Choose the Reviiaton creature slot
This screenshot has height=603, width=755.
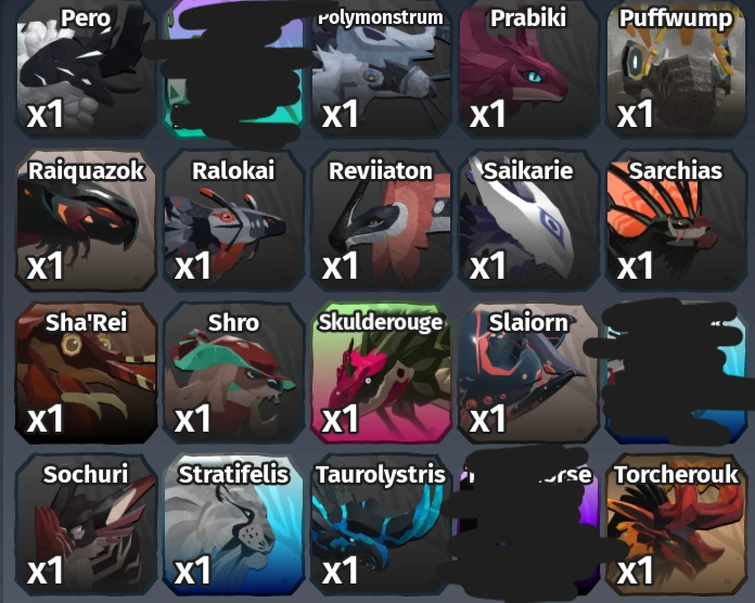pyautogui.click(x=381, y=220)
